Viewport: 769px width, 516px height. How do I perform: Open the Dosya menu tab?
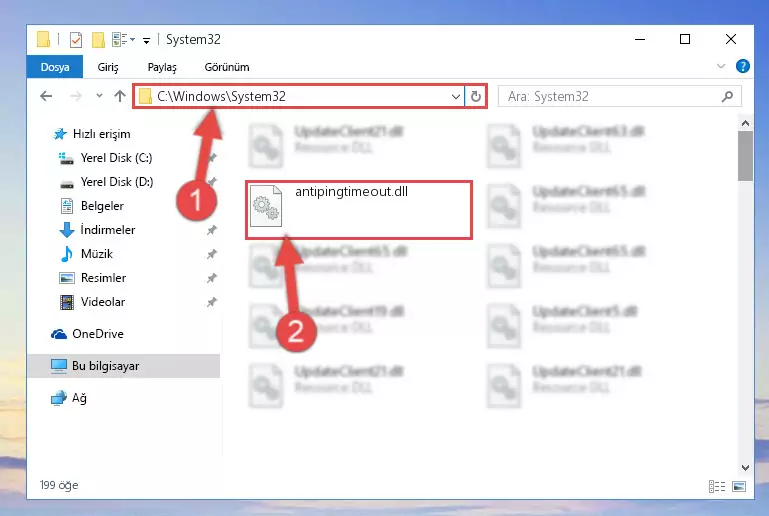click(x=55, y=67)
